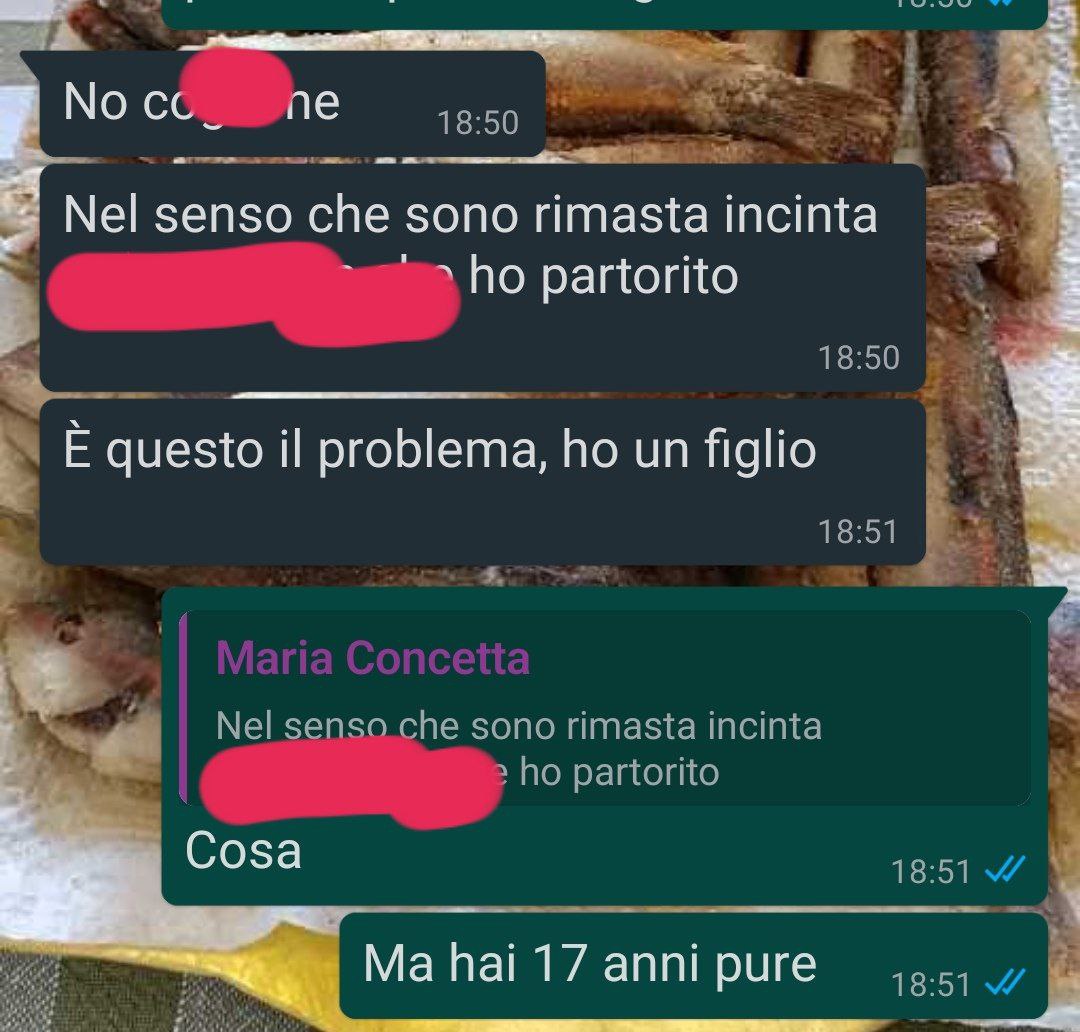This screenshot has width=1080, height=1032.
Task: Tap the blue read ticks on "Ma hai 17 anni pure"
Action: pyautogui.click(x=1005, y=982)
